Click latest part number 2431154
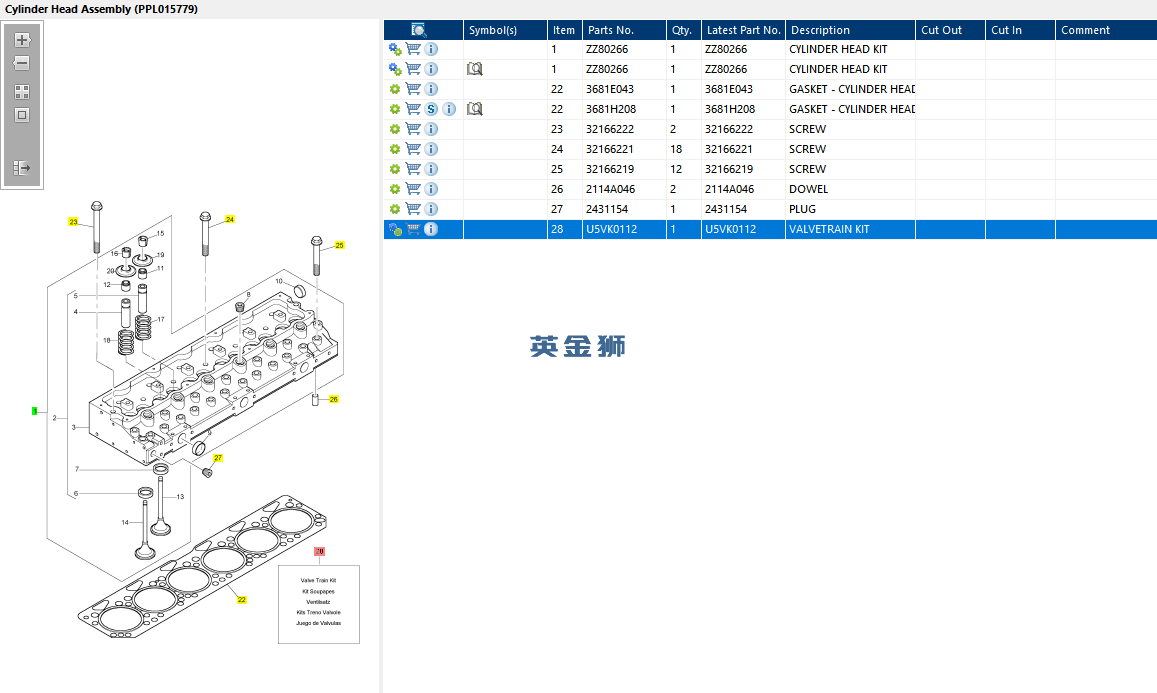 [x=743, y=209]
